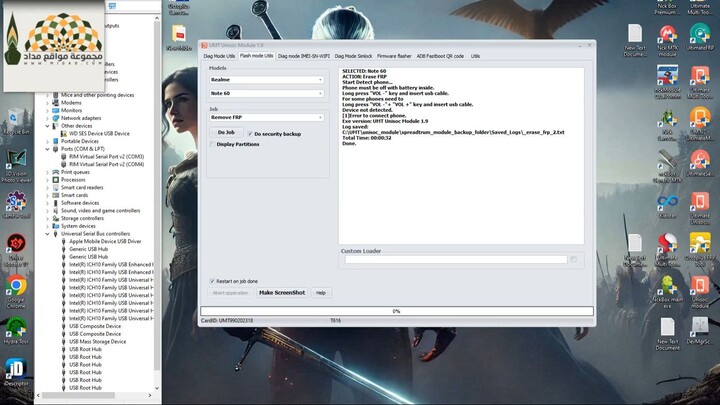720x405 pixels.
Task: Expand the Smart card readers node
Action: pyautogui.click(x=47, y=187)
